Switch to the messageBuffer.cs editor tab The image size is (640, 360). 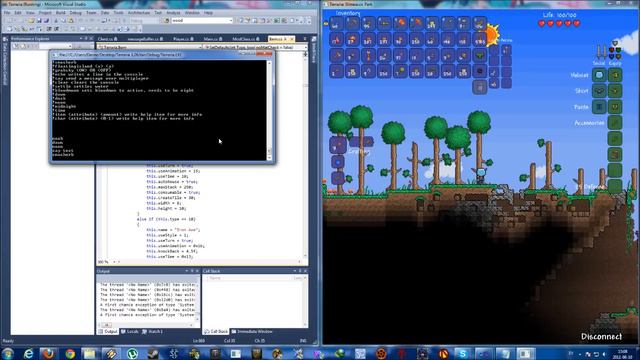click(145, 39)
